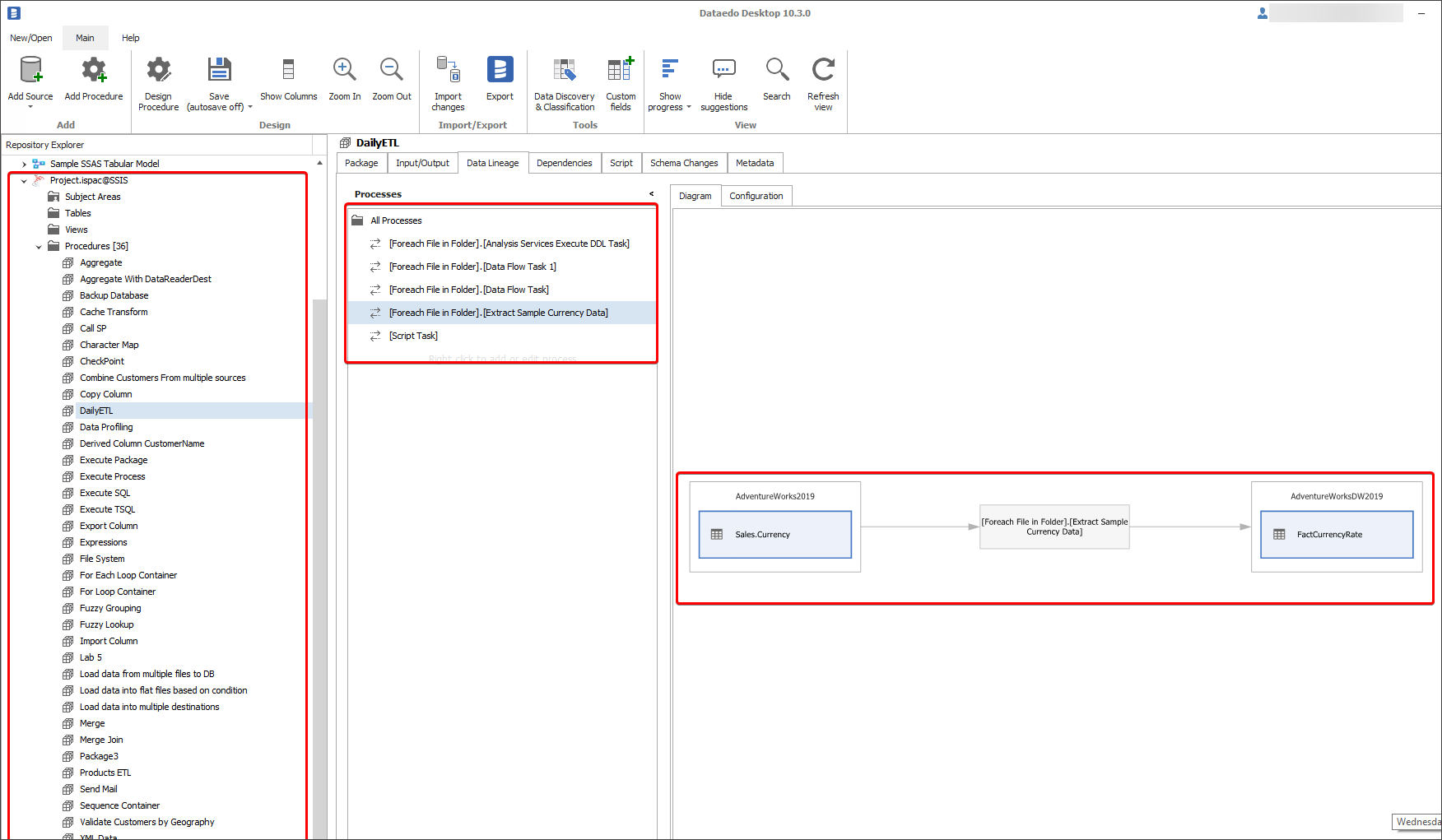Viewport: 1442px width, 840px height.
Task: Click the Add Procedure gear icon
Action: click(x=94, y=71)
